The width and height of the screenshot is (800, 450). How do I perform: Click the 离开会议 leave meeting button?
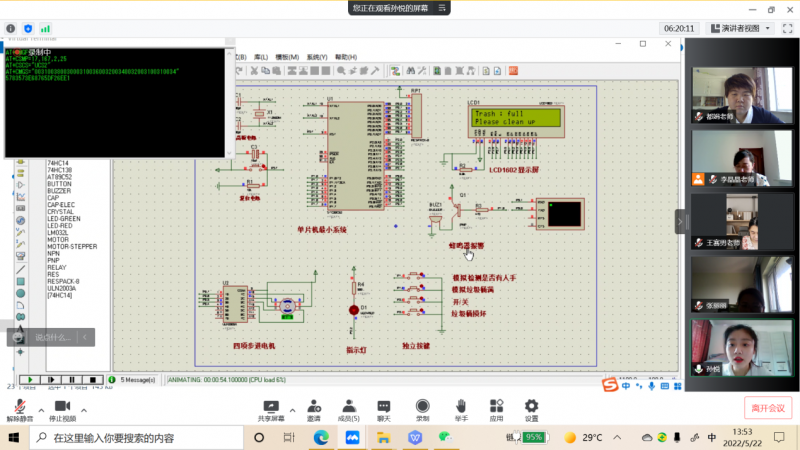(x=767, y=407)
